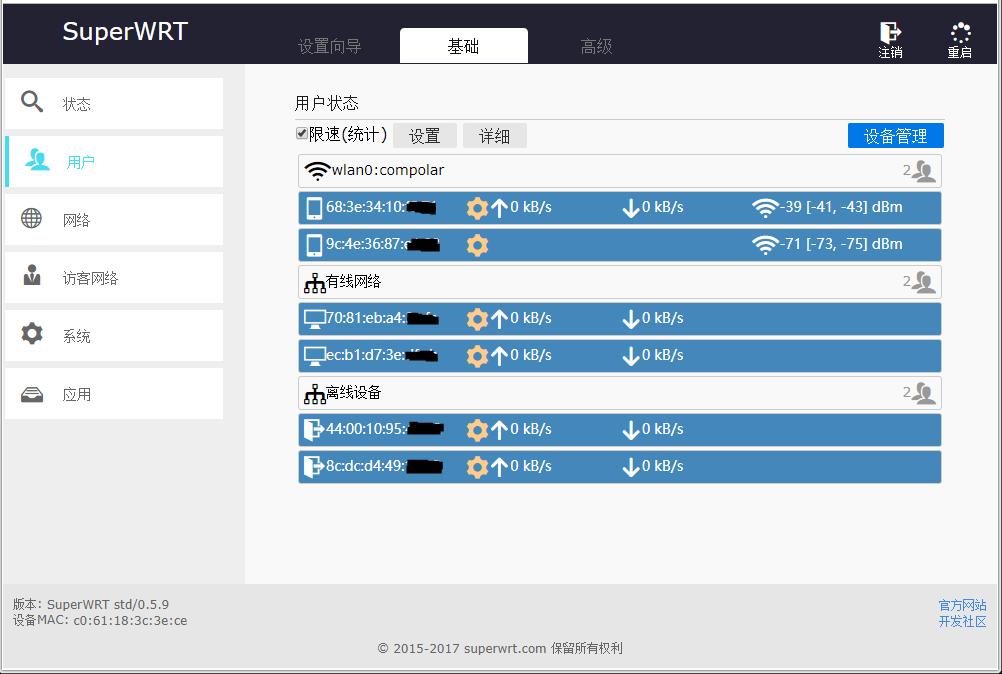Screen dimensions: 1002x674
Task: Click the 详细 button
Action: (495, 135)
